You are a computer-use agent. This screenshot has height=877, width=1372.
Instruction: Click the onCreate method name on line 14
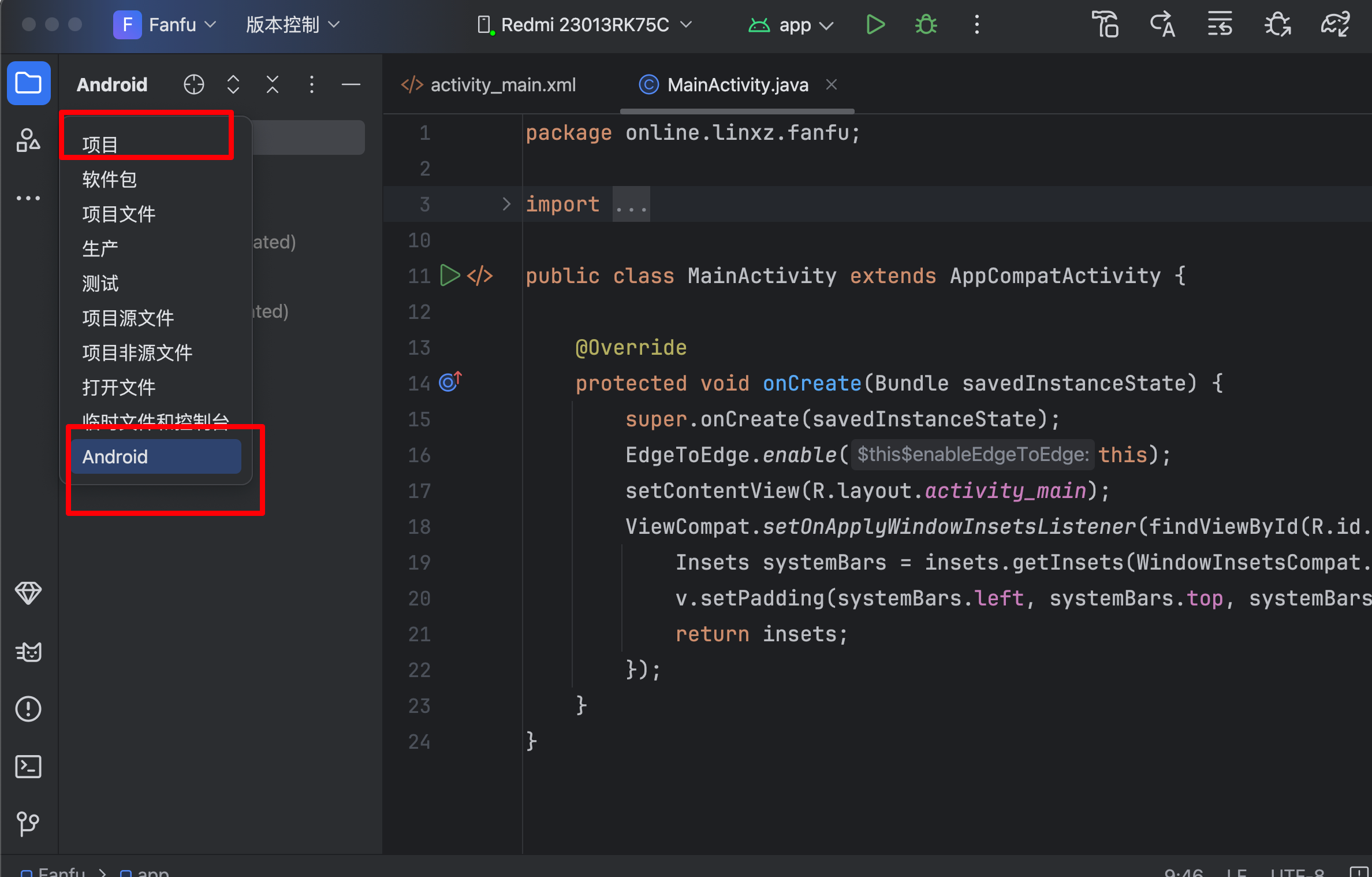pyautogui.click(x=812, y=383)
